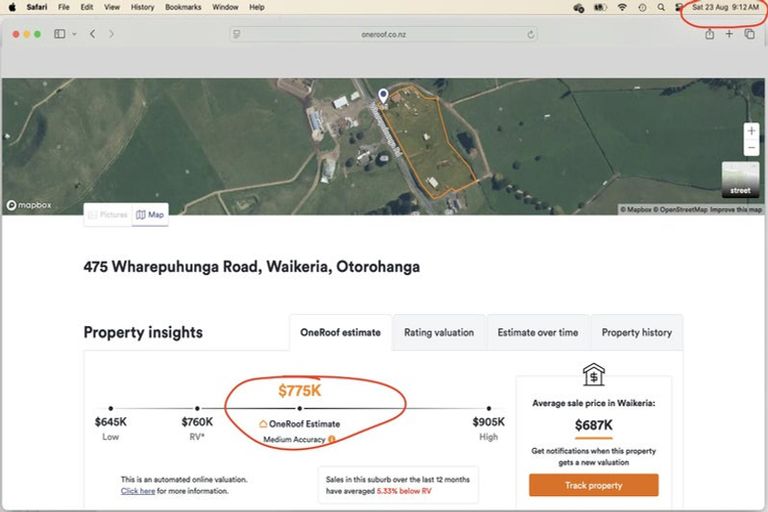Zoom in on the map
Image resolution: width=768 pixels, height=512 pixels.
tap(751, 131)
